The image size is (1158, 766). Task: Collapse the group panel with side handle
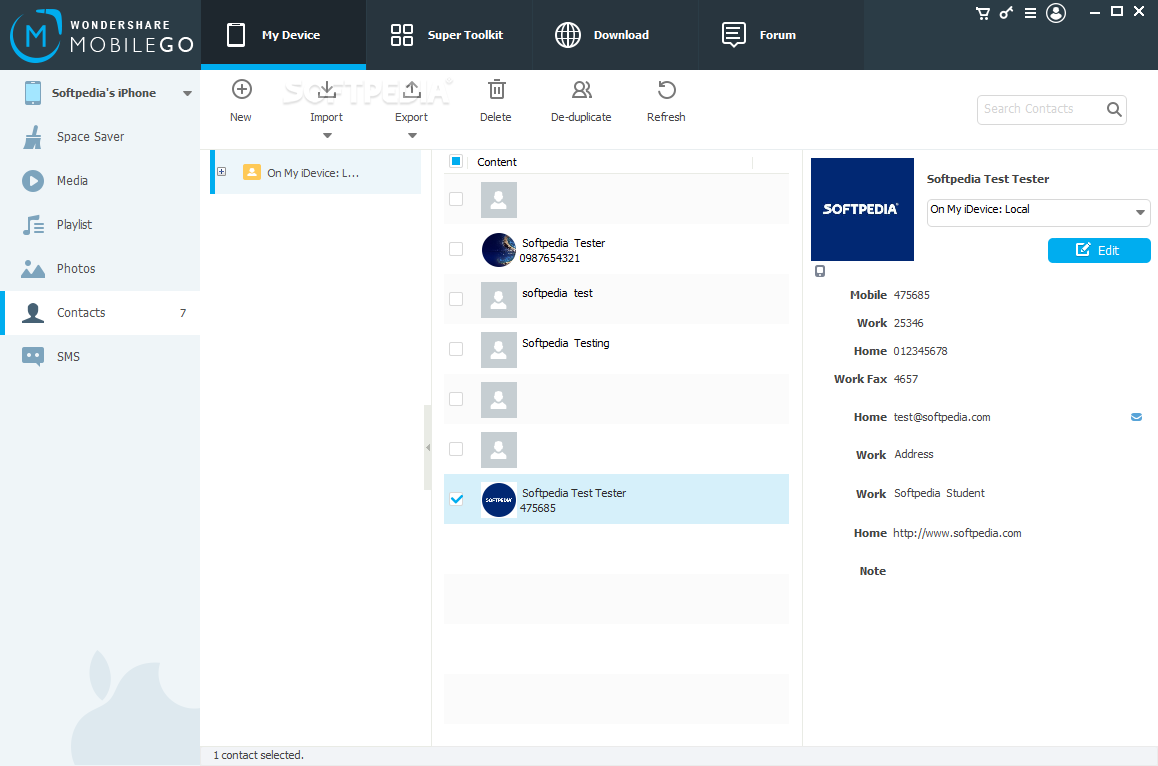click(x=428, y=448)
